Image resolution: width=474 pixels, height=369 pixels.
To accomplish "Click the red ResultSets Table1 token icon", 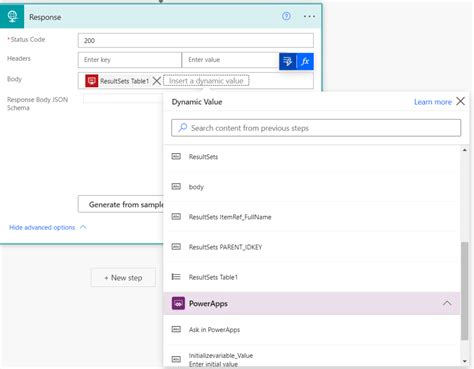I will [x=92, y=81].
